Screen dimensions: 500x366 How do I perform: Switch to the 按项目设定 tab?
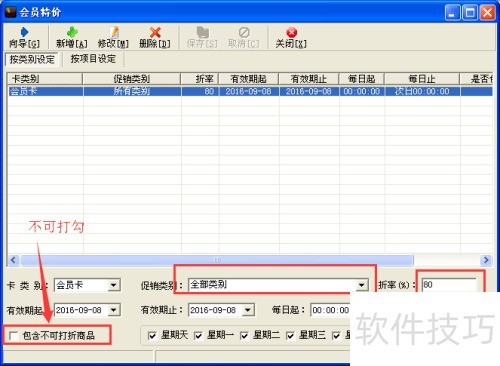(x=93, y=59)
